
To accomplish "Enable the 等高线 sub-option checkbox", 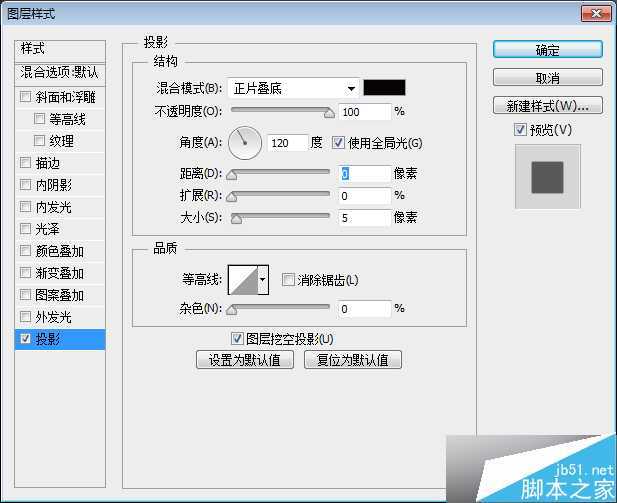I will click(x=39, y=118).
